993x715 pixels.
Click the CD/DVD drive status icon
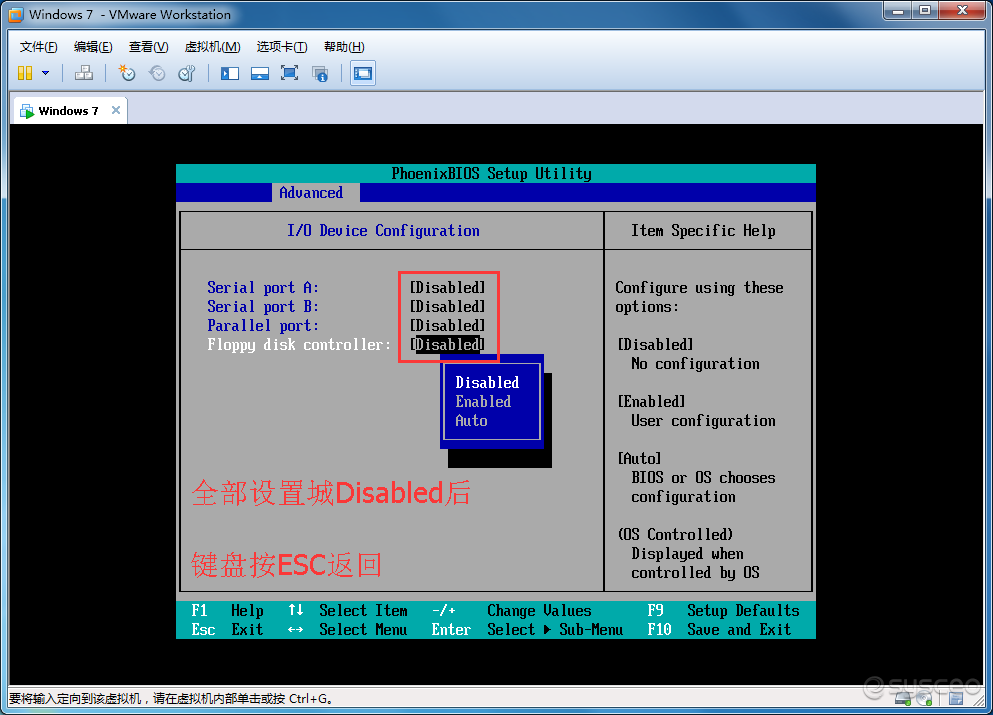click(923, 698)
